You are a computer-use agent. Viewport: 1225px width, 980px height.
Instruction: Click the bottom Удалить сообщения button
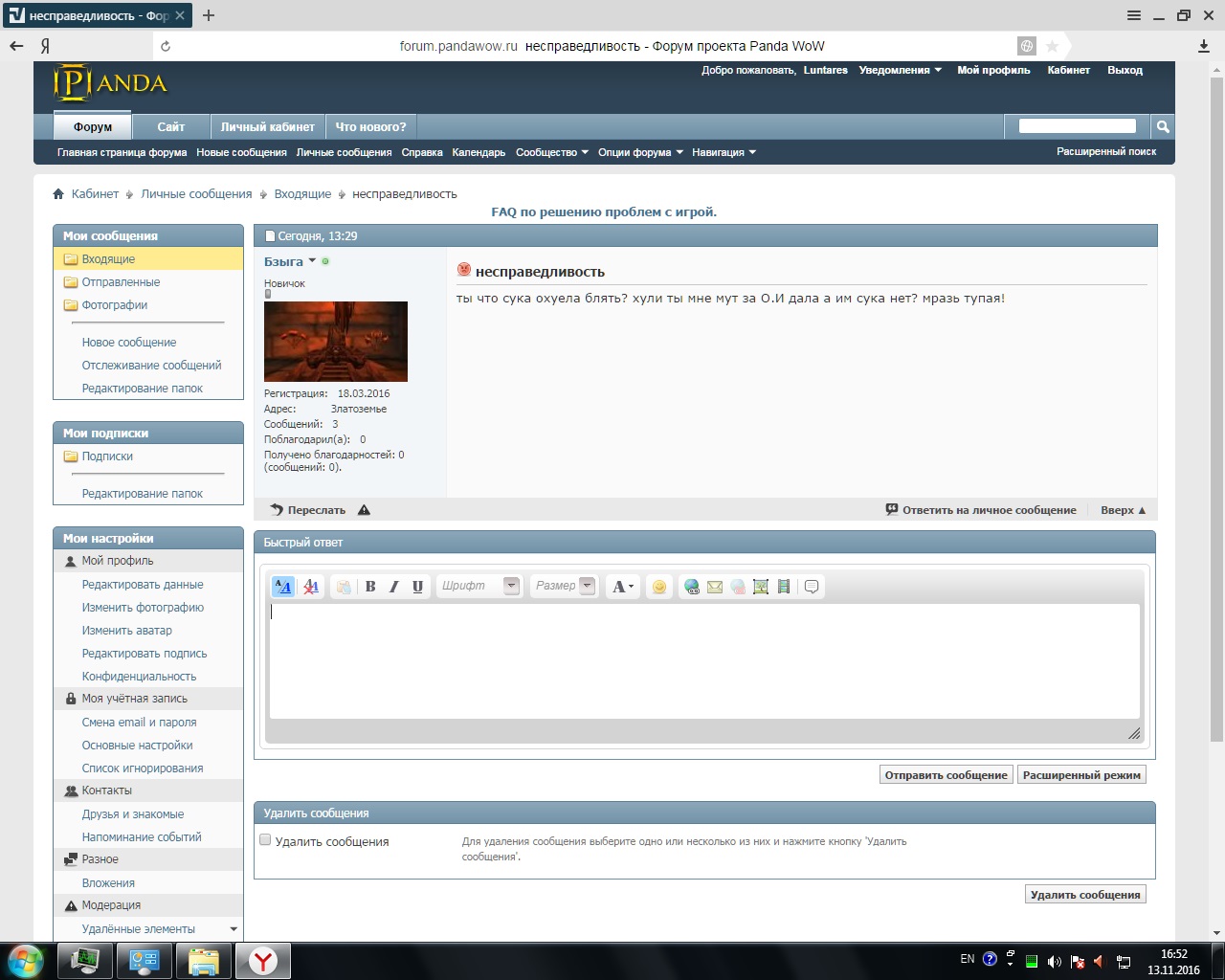[x=1085, y=895]
